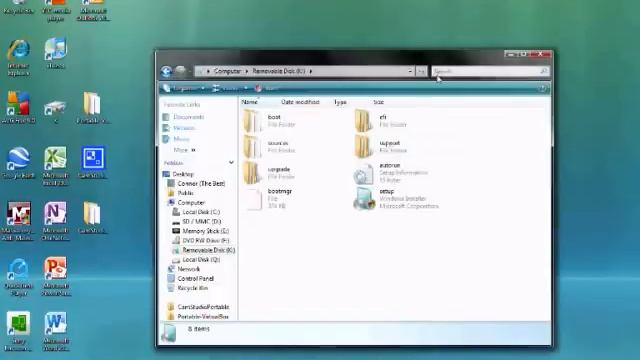Open the CamStudio folder below OneNote row

[x=92, y=218]
